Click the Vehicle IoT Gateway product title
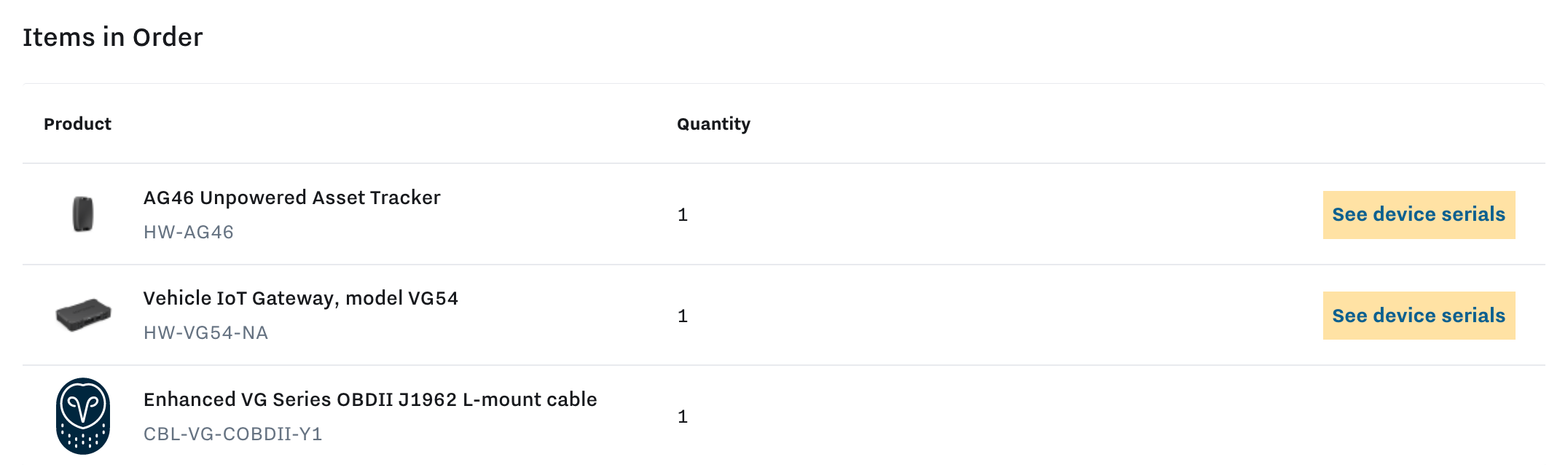The height and width of the screenshot is (465, 1568). (302, 298)
